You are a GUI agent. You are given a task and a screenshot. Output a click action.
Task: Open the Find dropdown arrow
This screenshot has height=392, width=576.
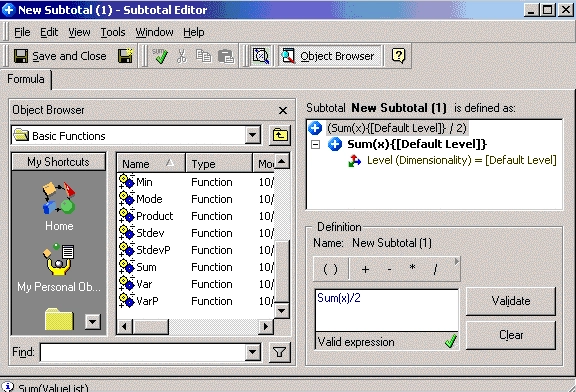coord(253,352)
